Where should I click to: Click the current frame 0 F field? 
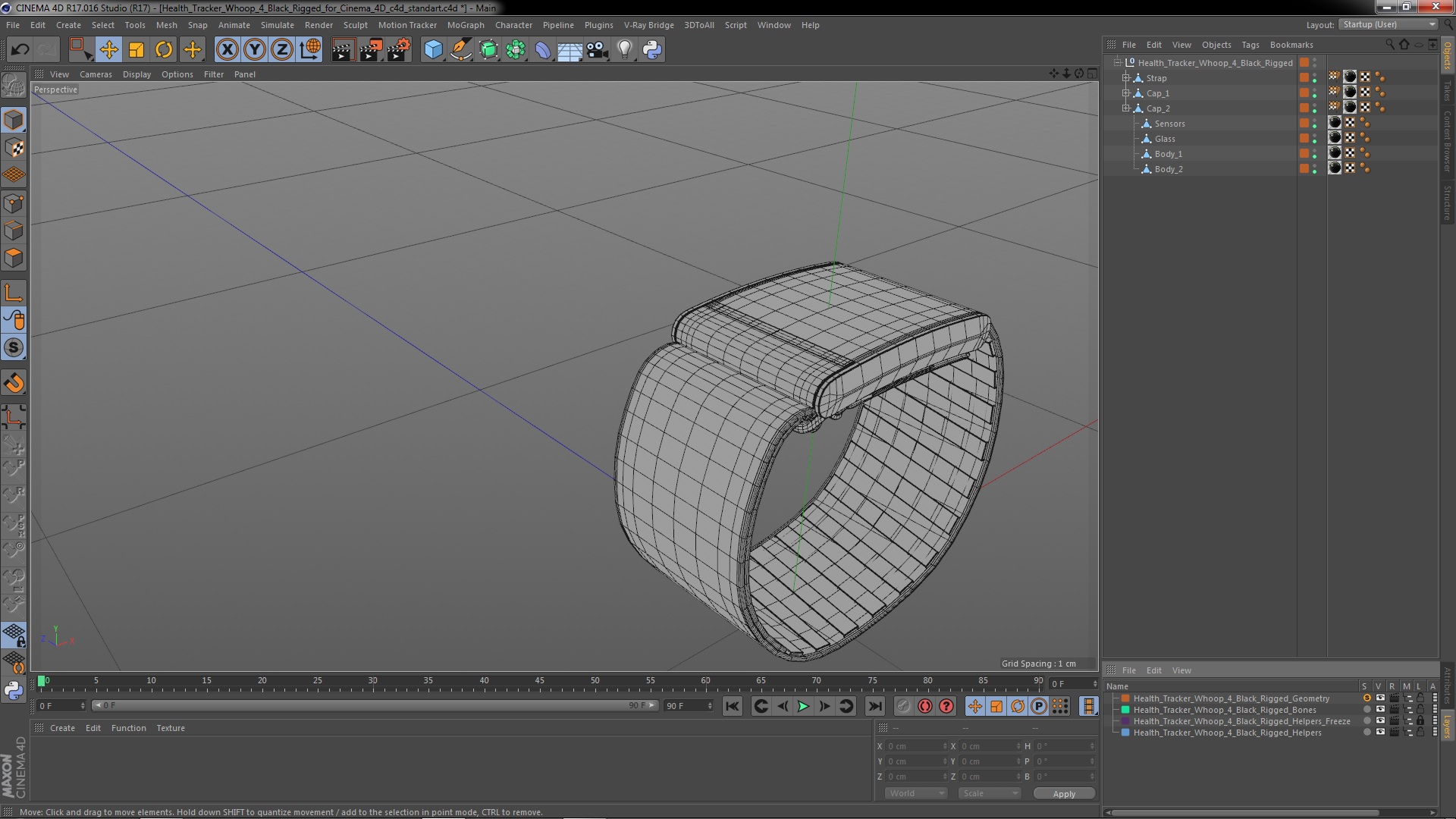(62, 706)
